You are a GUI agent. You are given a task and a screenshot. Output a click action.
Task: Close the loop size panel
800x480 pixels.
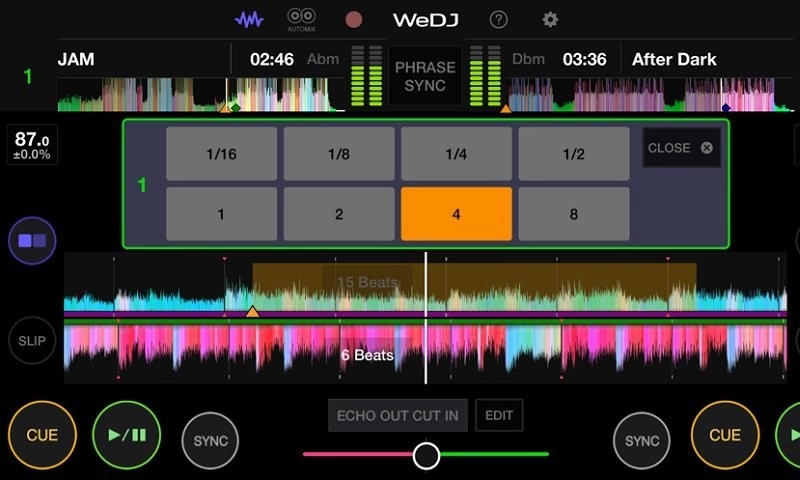(680, 148)
